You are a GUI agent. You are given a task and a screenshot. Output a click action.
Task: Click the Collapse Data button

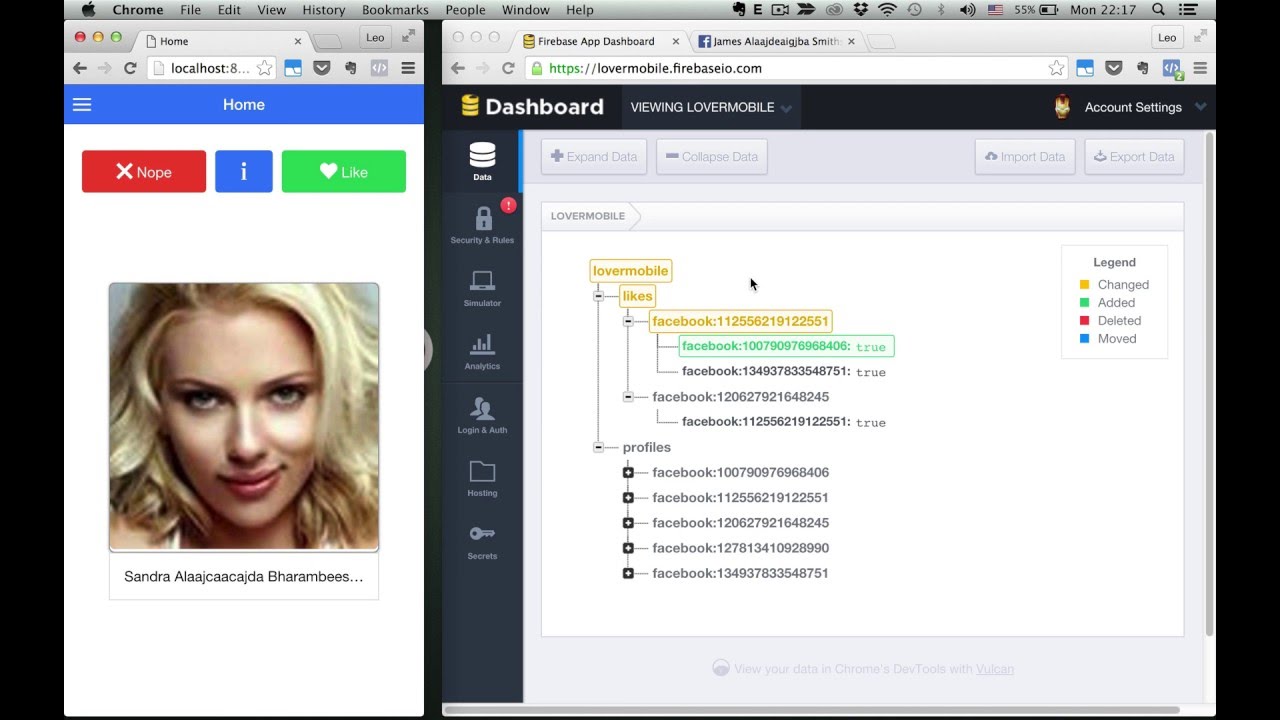712,157
